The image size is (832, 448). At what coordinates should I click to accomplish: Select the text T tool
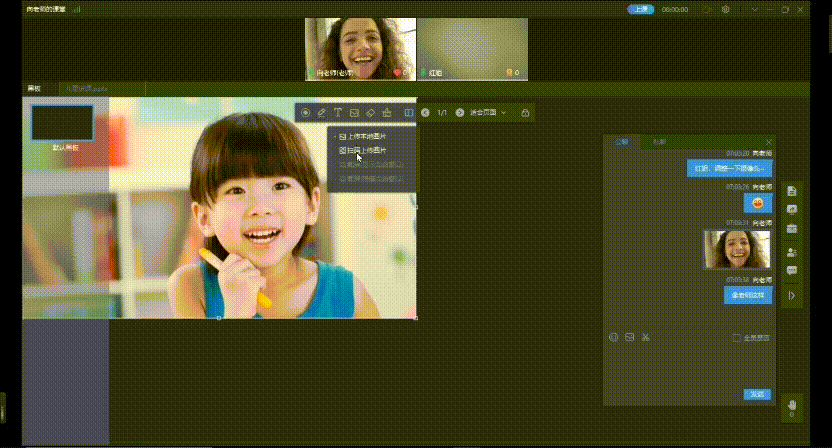pos(338,113)
